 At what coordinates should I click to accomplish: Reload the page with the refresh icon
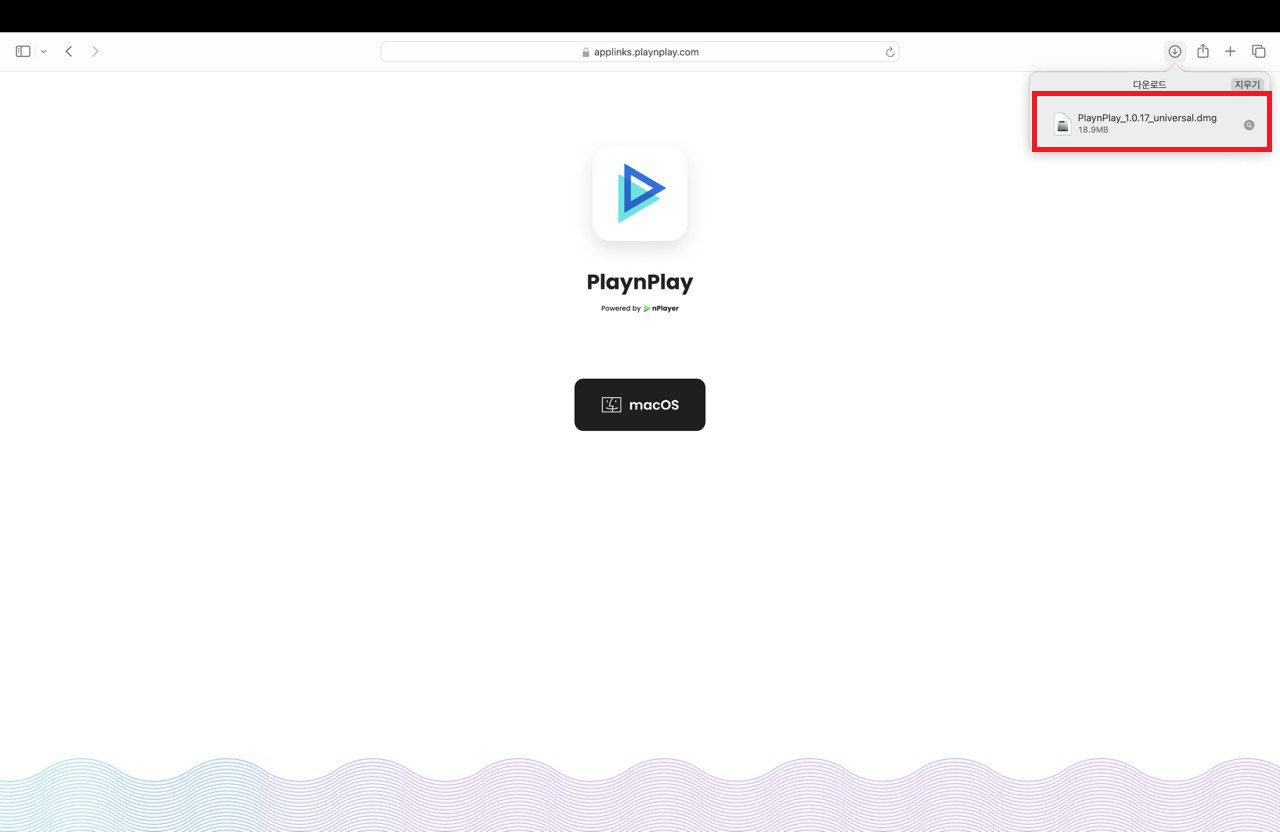889,52
